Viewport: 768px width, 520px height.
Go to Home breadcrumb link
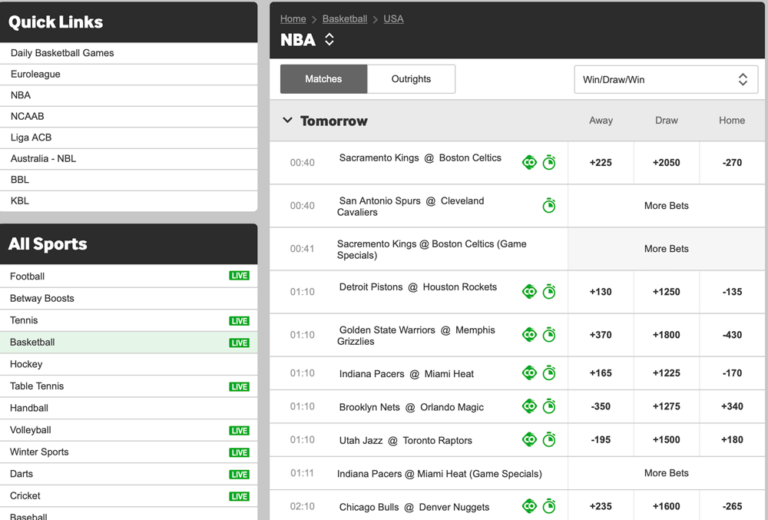[293, 19]
